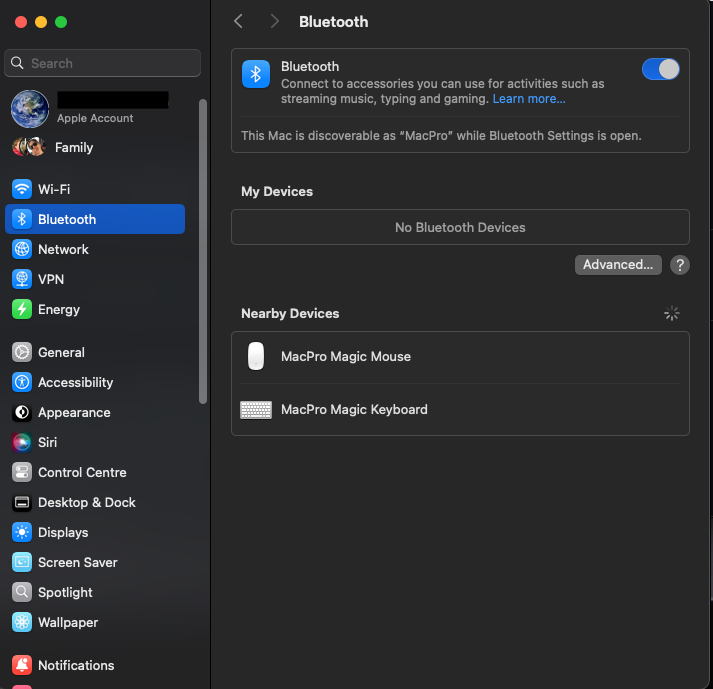Click the sidebar vertical scrollbar

click(203, 251)
